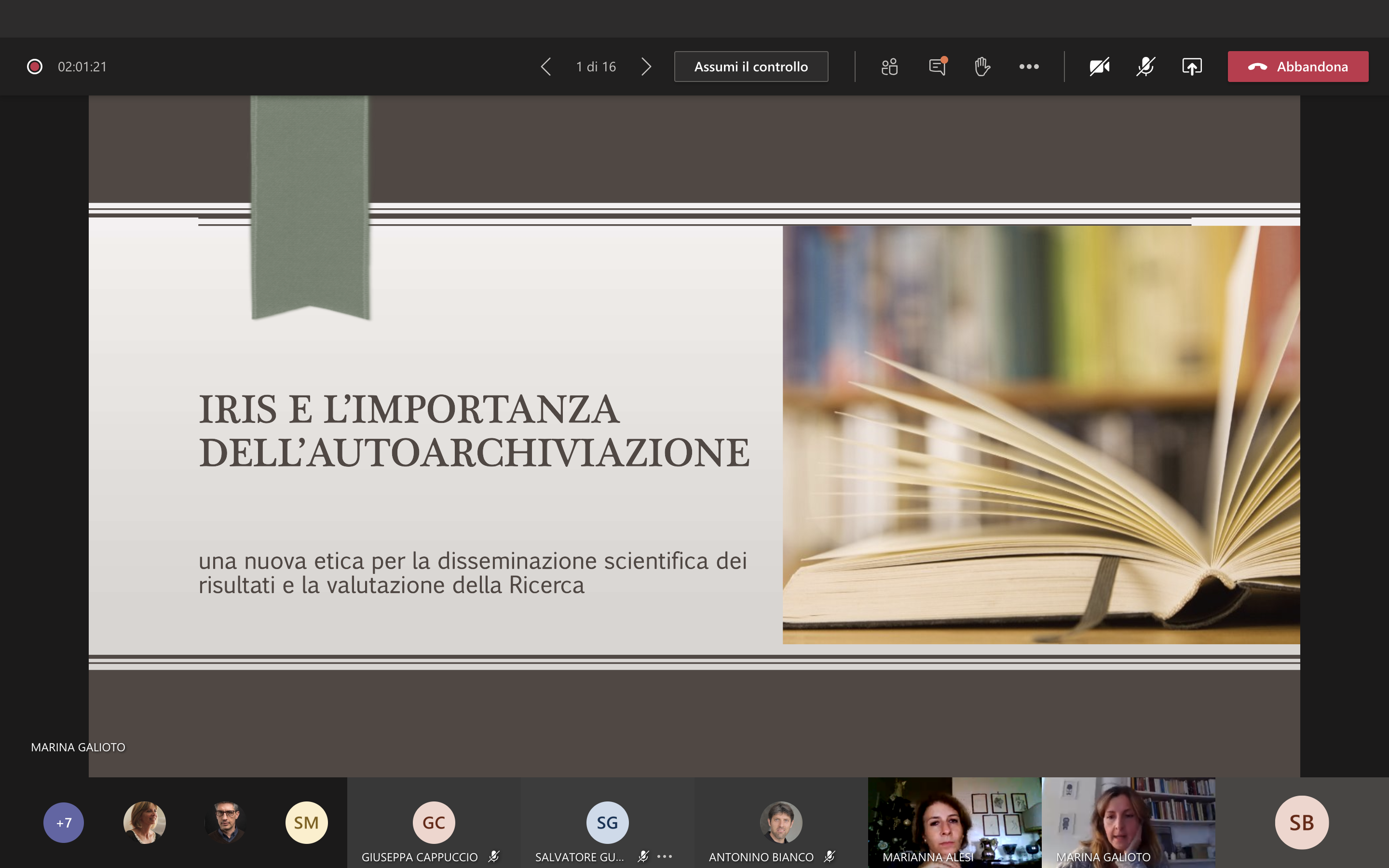Open more options for Salvatore's tile
The height and width of the screenshot is (868, 1389).
pyautogui.click(x=665, y=856)
